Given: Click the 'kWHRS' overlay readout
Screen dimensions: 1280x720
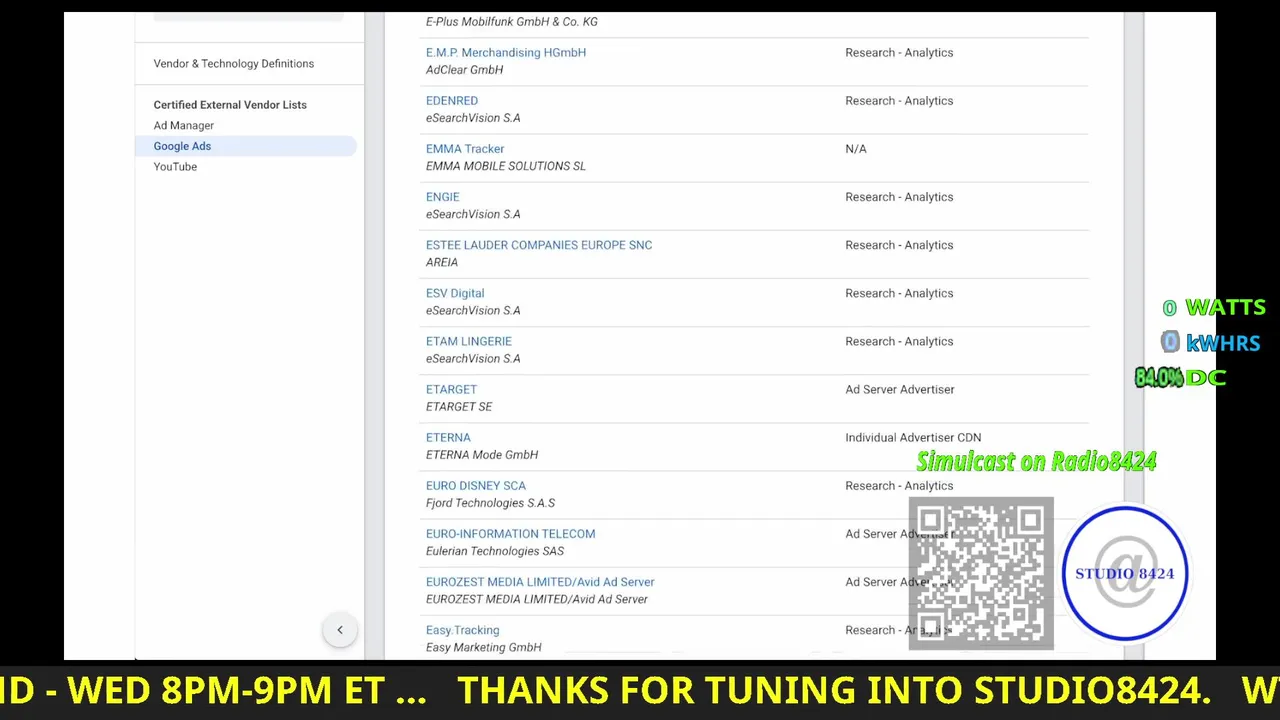Looking at the screenshot, I should (x=1211, y=343).
